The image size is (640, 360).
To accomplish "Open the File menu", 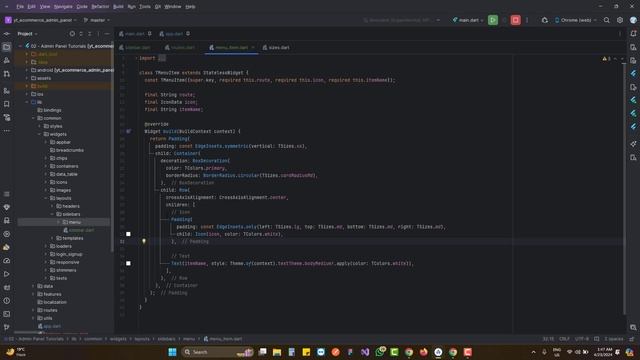I will tap(20, 7).
